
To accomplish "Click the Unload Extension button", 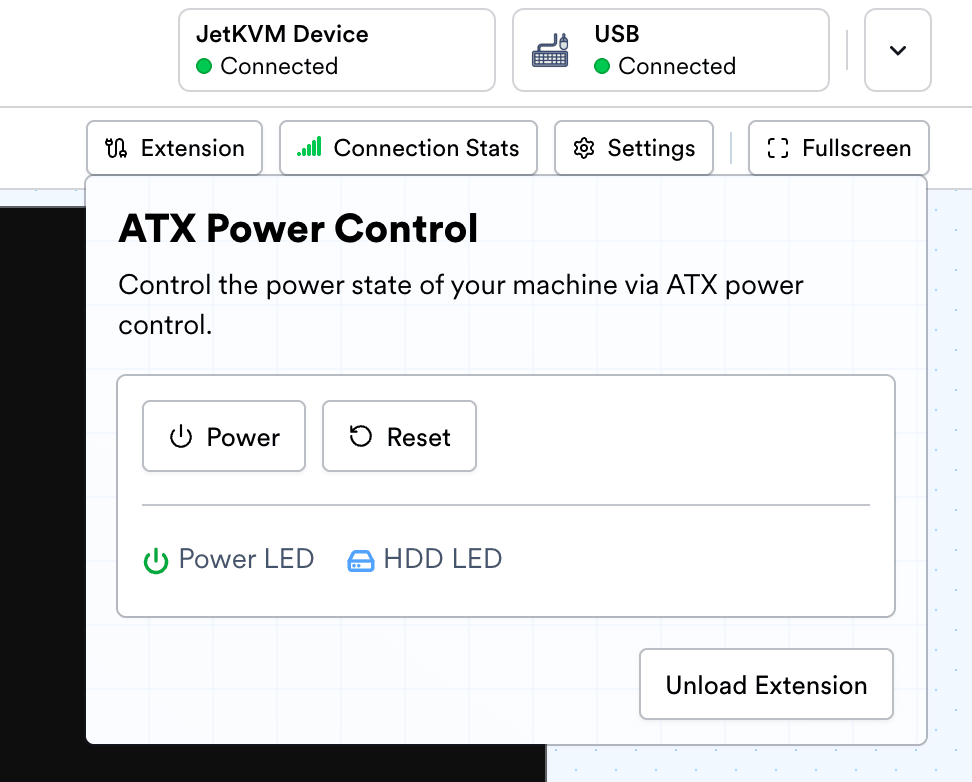I will [766, 685].
